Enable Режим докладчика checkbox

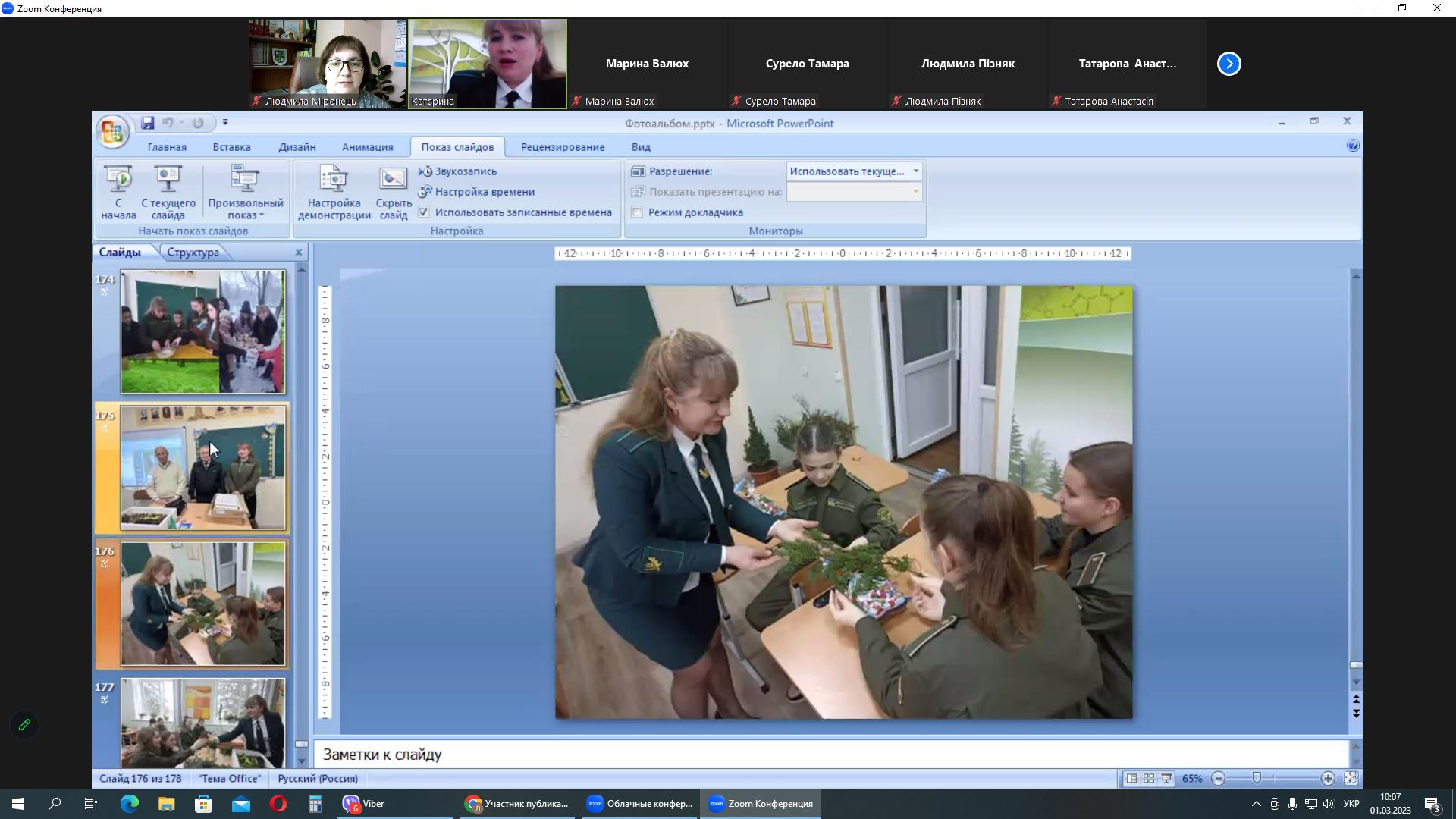[x=638, y=212]
